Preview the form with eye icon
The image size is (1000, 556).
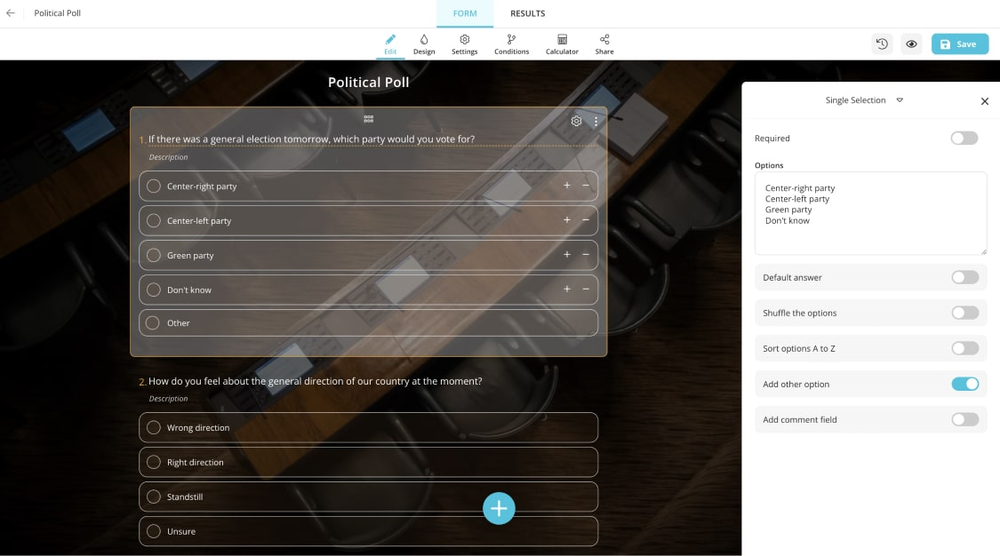click(911, 44)
